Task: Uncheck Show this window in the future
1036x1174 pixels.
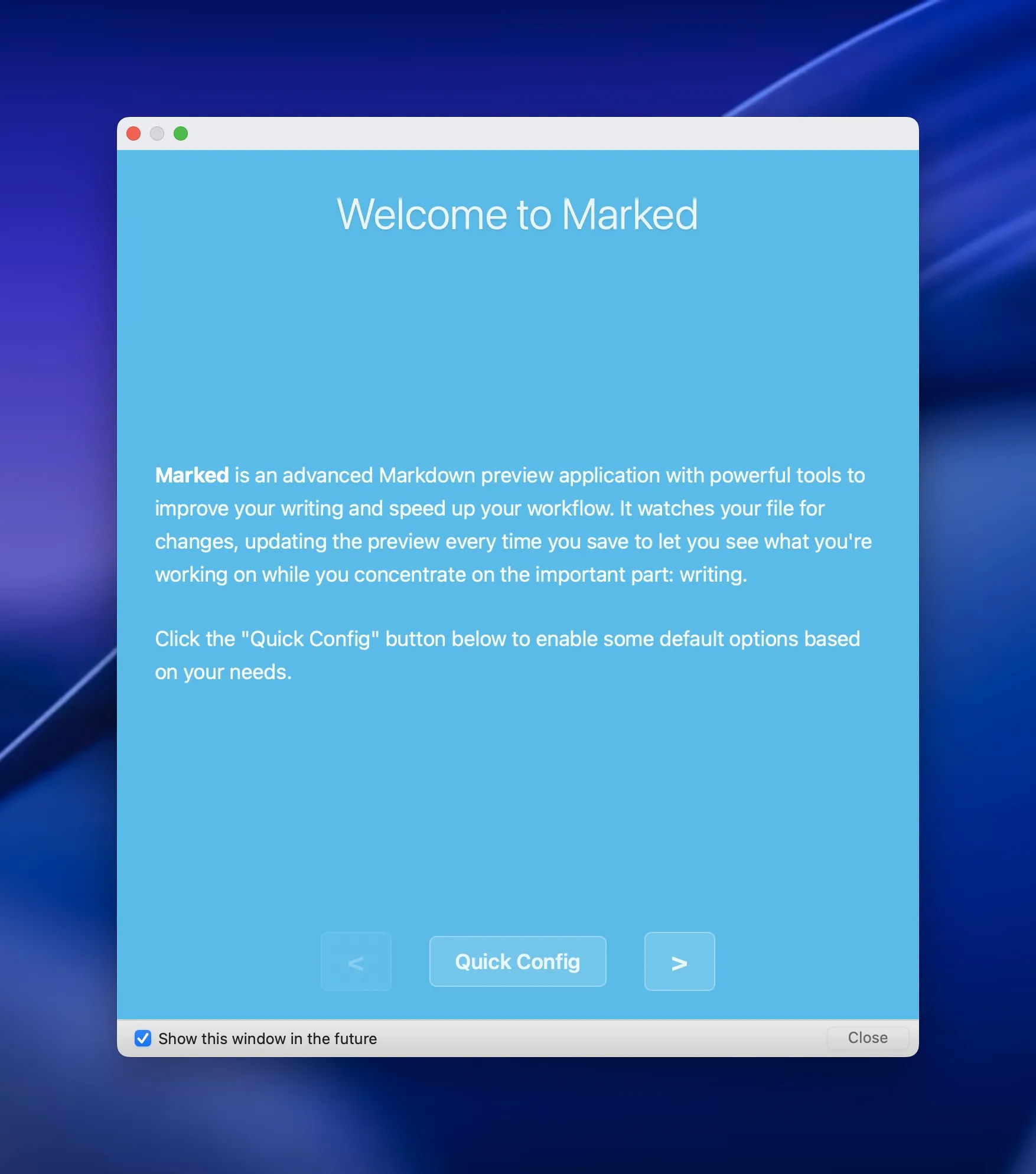Action: tap(143, 1038)
